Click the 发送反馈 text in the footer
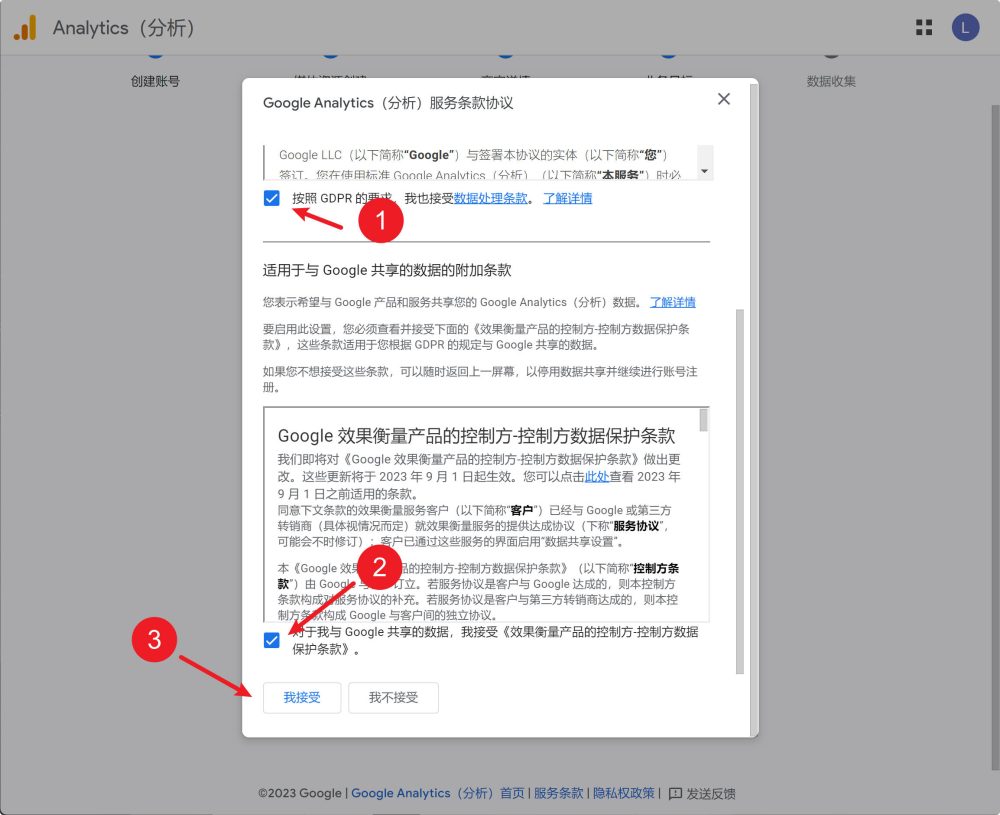1000x815 pixels. coord(710,794)
